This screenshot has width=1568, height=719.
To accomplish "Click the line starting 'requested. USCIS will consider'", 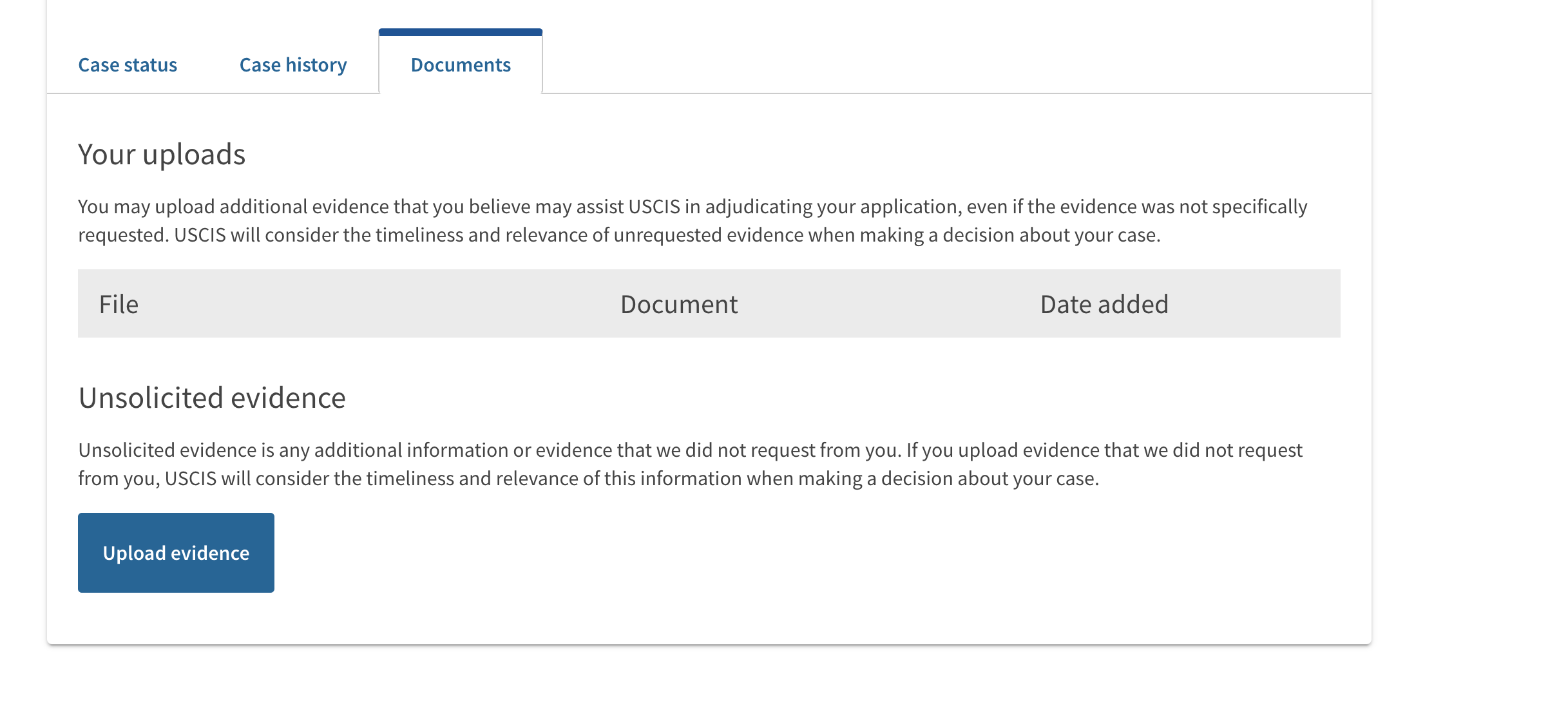I will [x=619, y=235].
